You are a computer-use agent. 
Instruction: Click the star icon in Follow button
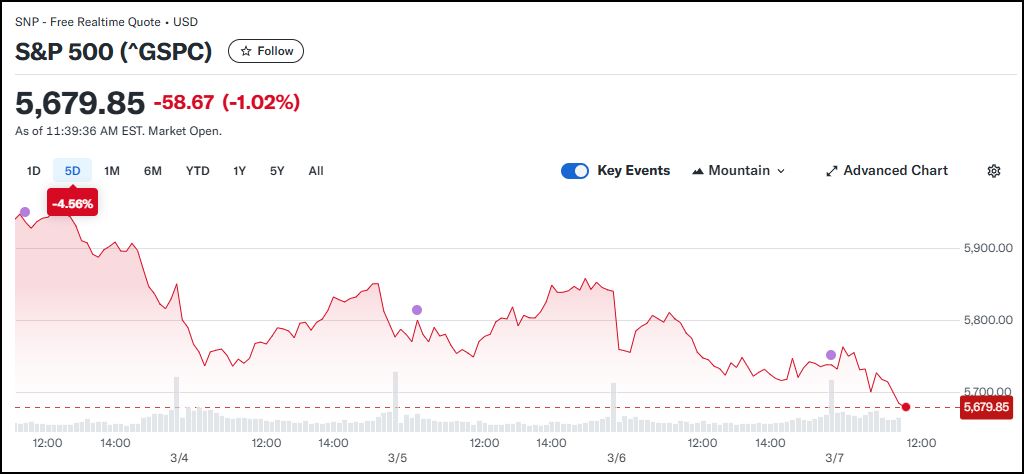(x=246, y=51)
